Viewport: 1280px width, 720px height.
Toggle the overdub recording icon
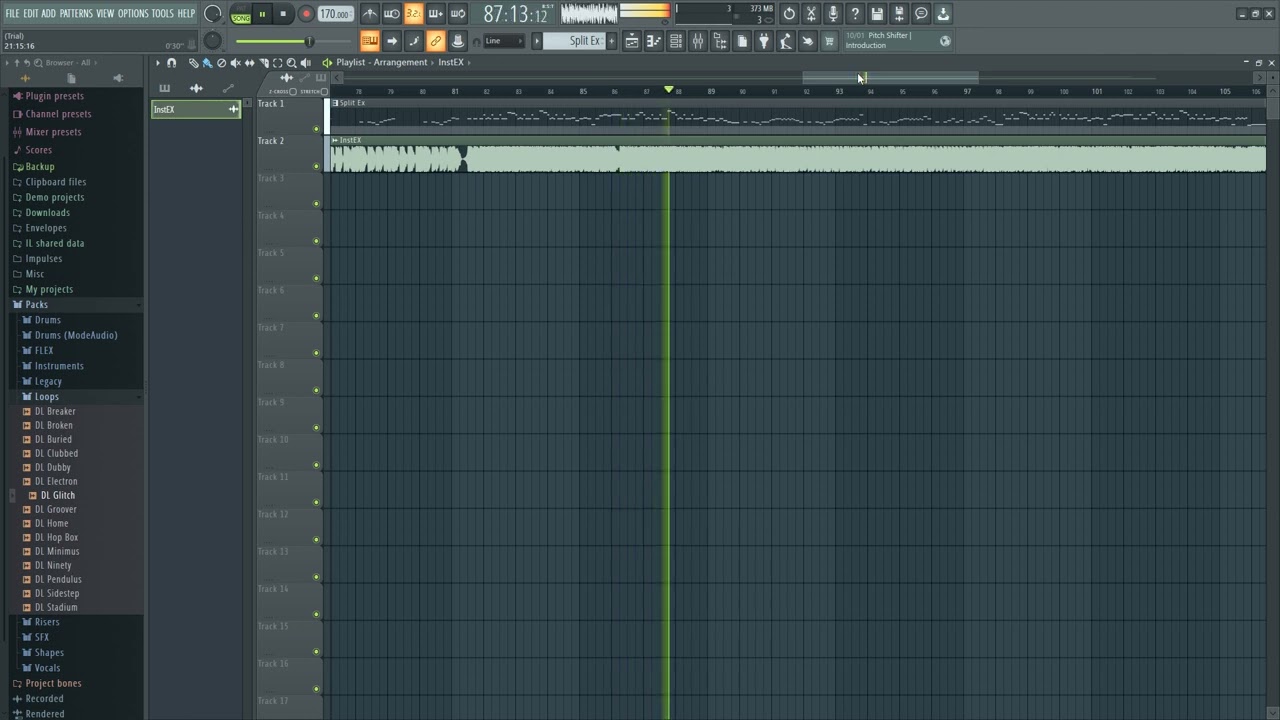pyautogui.click(x=435, y=14)
